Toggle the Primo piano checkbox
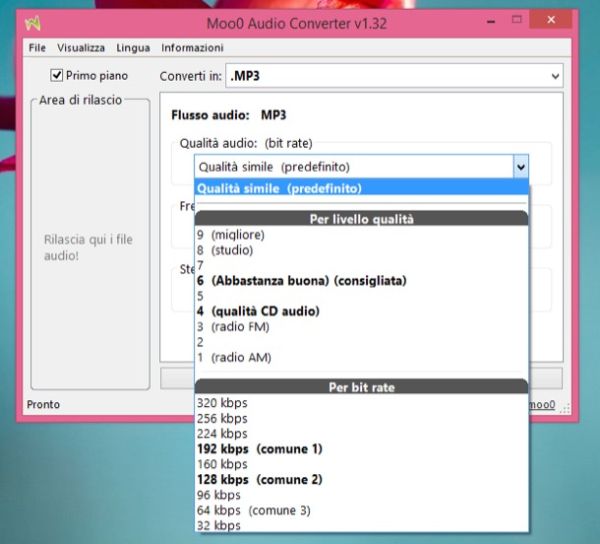Screen dimensions: 600x544 point(57,75)
